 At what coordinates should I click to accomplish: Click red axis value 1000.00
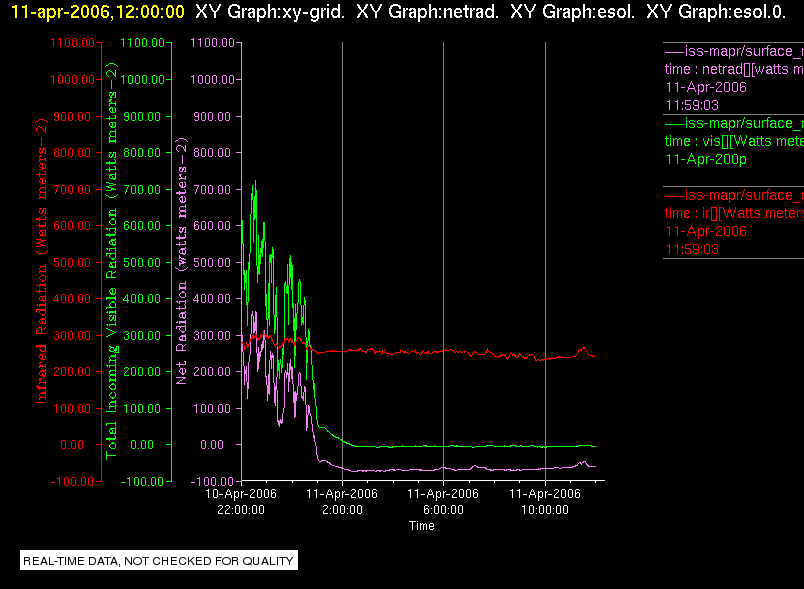pos(72,80)
